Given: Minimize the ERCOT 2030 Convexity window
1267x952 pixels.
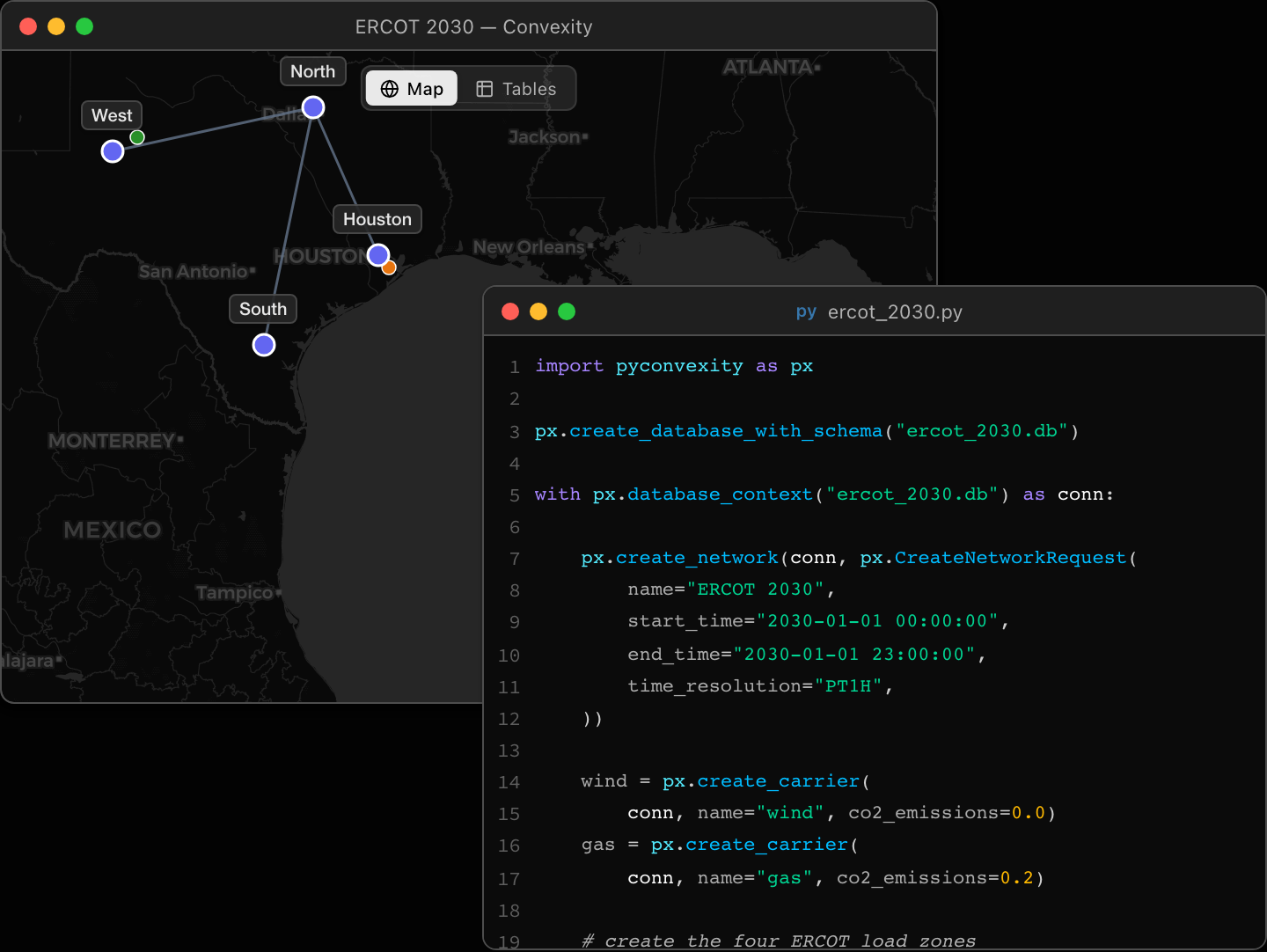Looking at the screenshot, I should click(x=56, y=26).
